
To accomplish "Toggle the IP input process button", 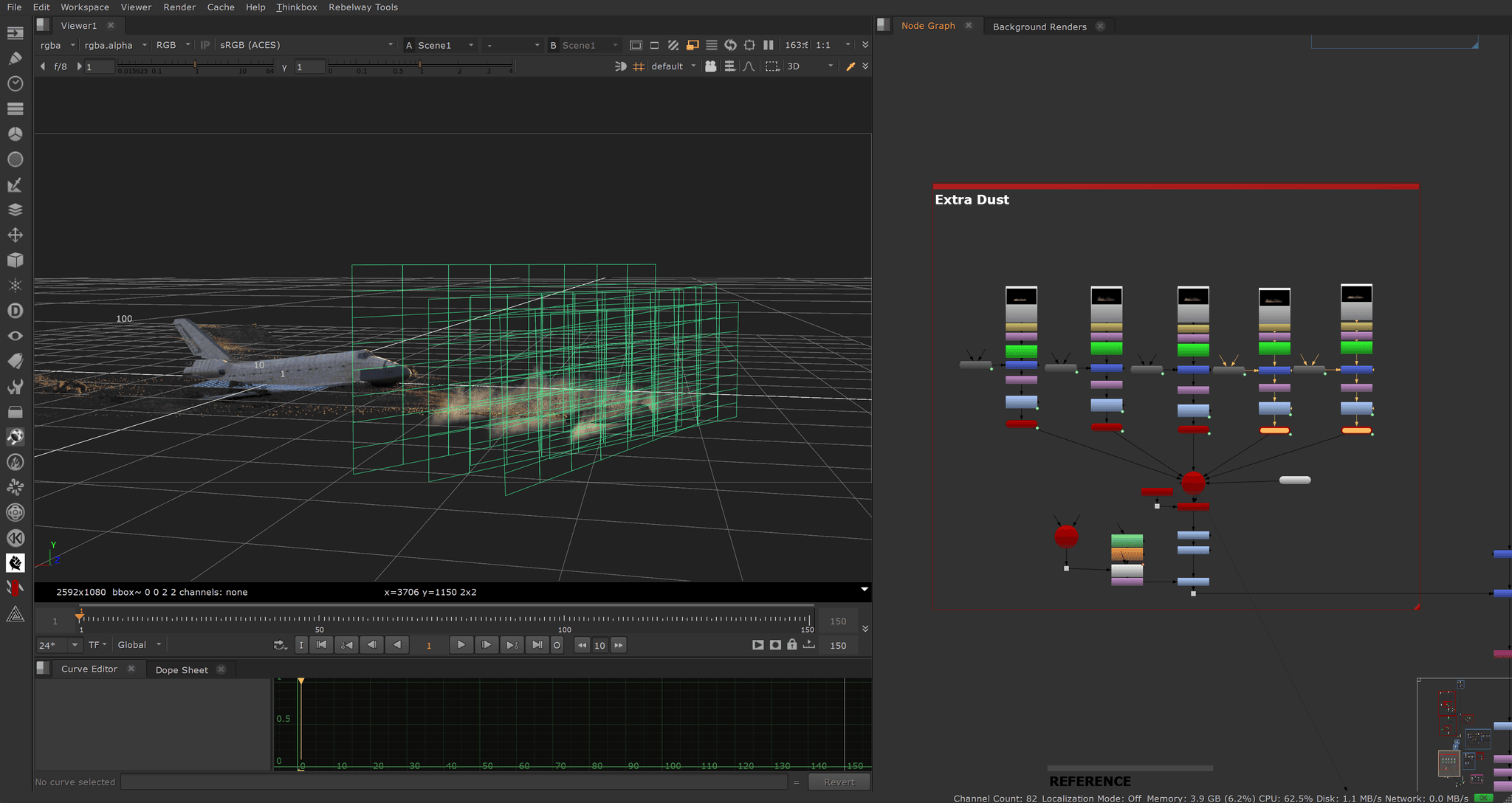I will (205, 45).
